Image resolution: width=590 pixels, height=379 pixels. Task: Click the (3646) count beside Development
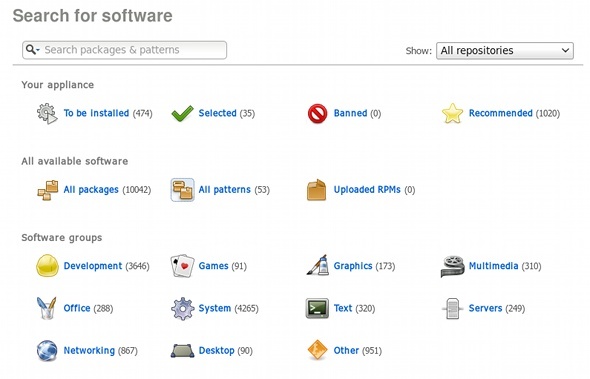pyautogui.click(x=137, y=266)
